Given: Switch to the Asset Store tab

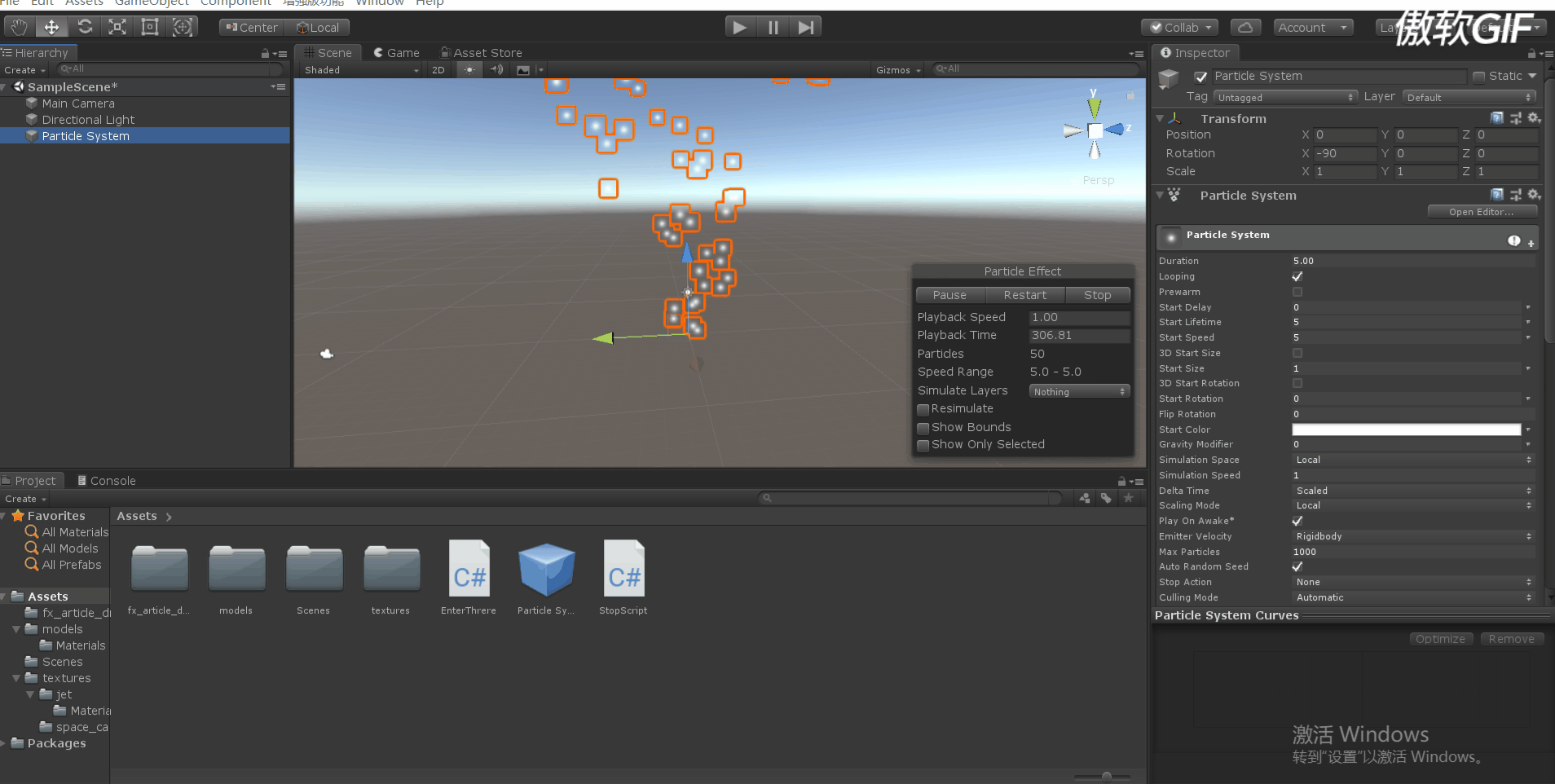Looking at the screenshot, I should click(x=481, y=53).
